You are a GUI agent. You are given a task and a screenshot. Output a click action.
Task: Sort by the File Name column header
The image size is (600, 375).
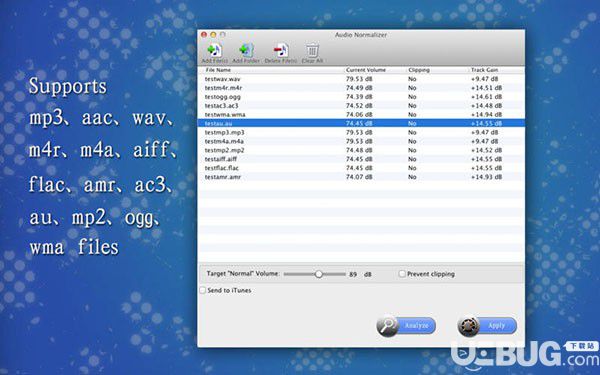218,70
